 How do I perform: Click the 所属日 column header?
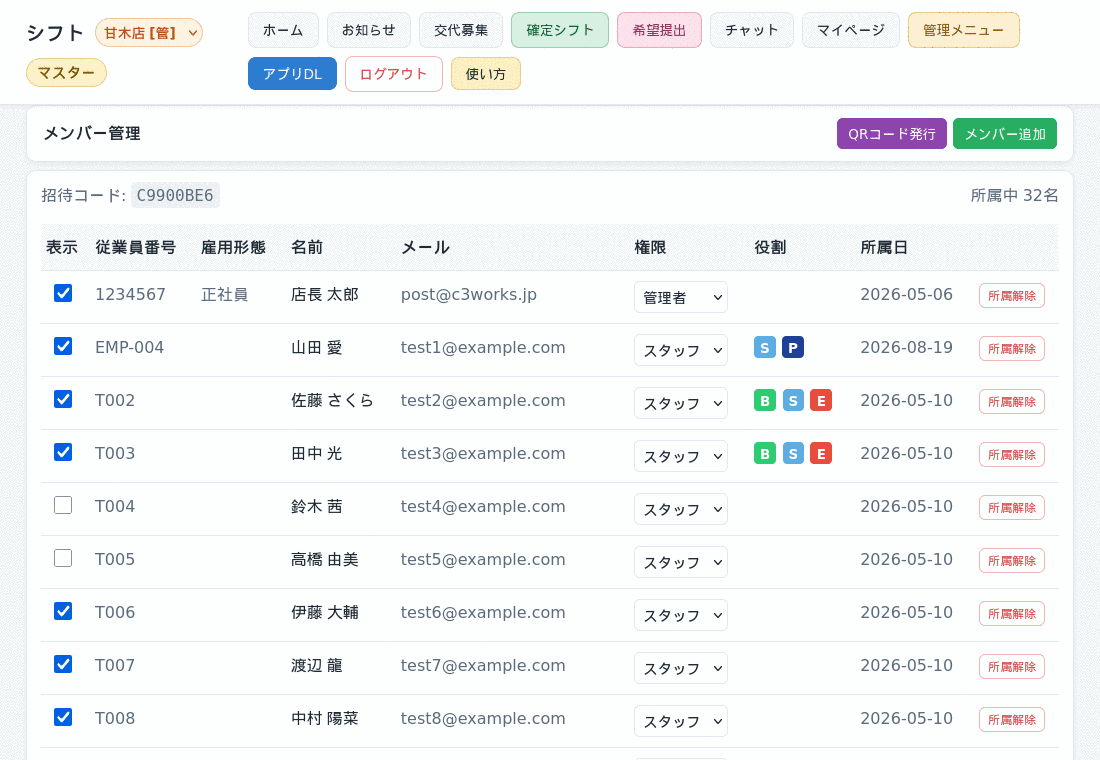884,247
